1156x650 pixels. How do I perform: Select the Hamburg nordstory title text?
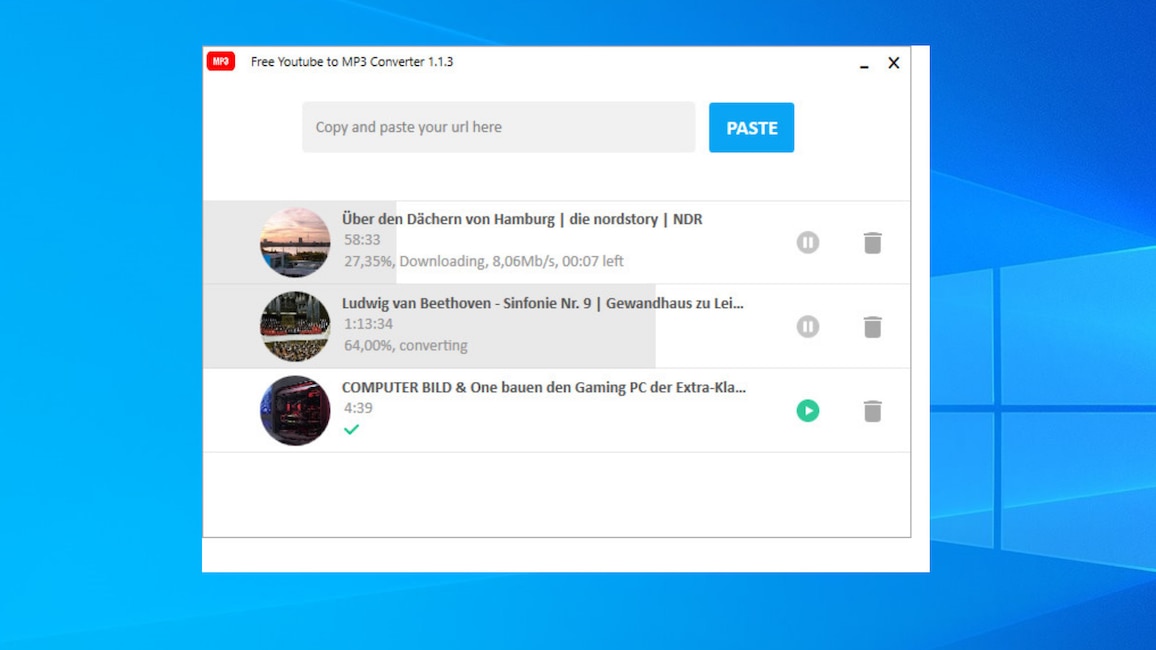(520, 219)
